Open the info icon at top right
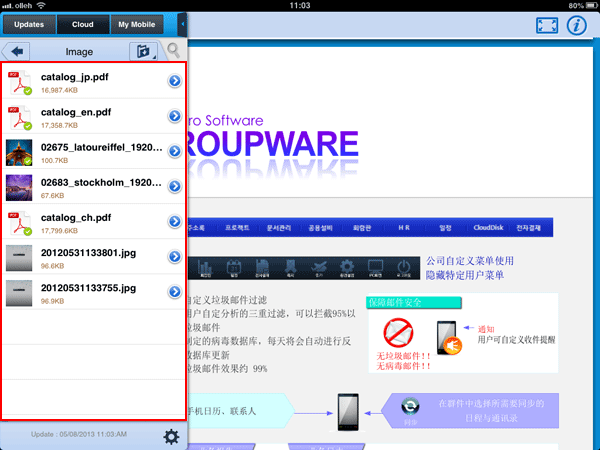The width and height of the screenshot is (600, 450). click(576, 25)
